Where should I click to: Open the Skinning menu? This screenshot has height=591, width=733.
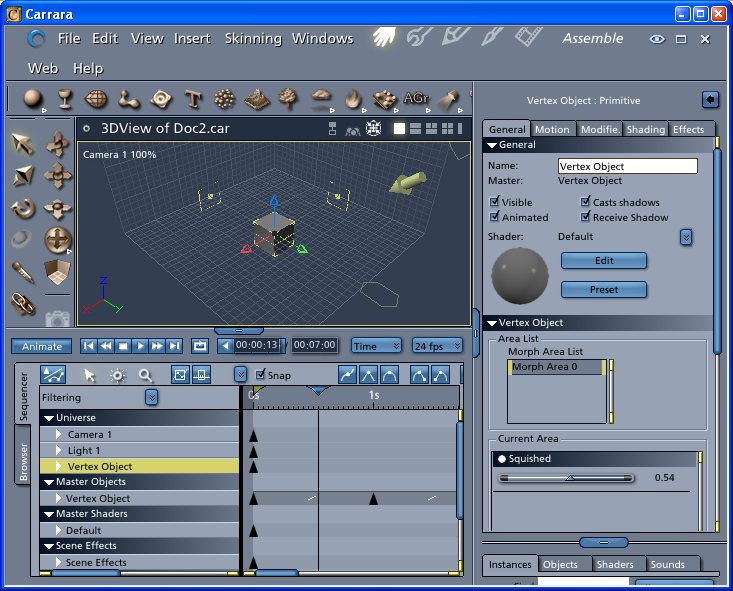point(253,38)
